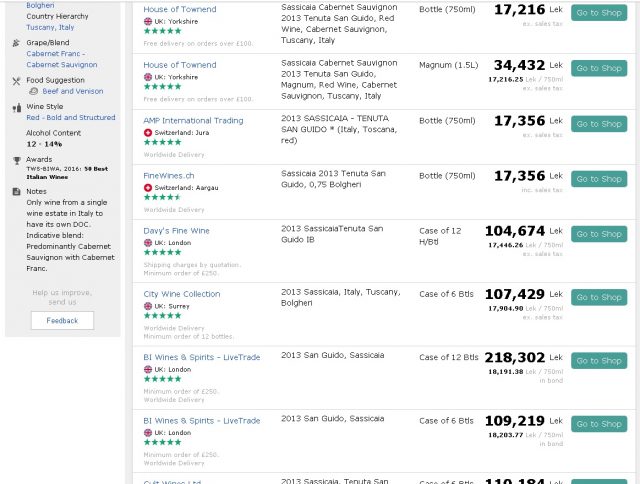Image resolution: width=640 pixels, height=484 pixels.
Task: Click Swiss flag icon beside Switzerland: Aargau
Action: 148,188
